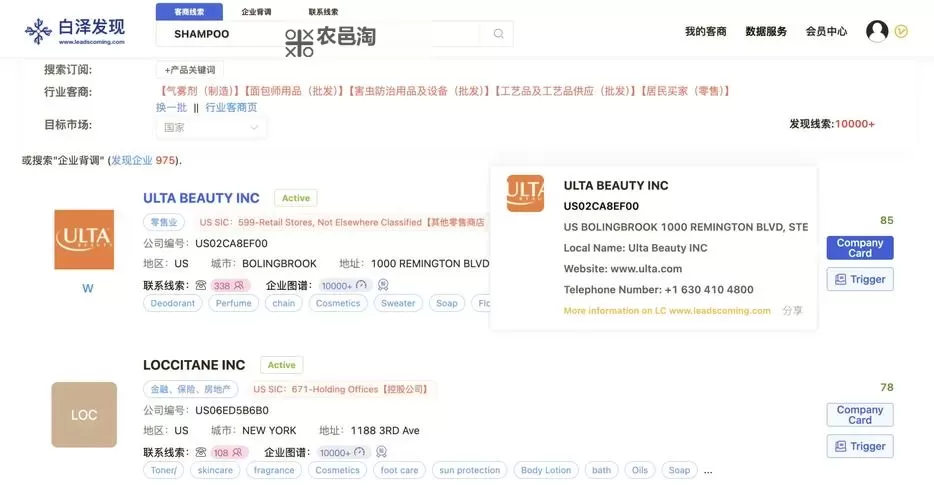Click ULTA's Soap tag

tap(447, 303)
